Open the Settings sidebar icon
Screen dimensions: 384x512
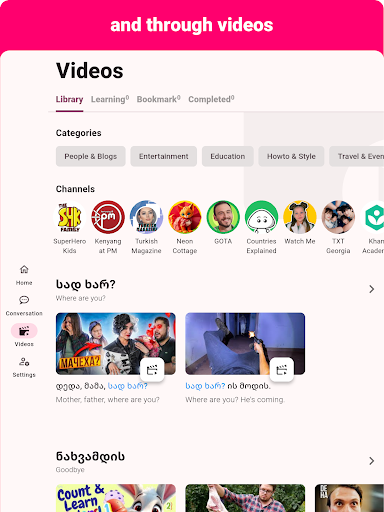[24, 362]
